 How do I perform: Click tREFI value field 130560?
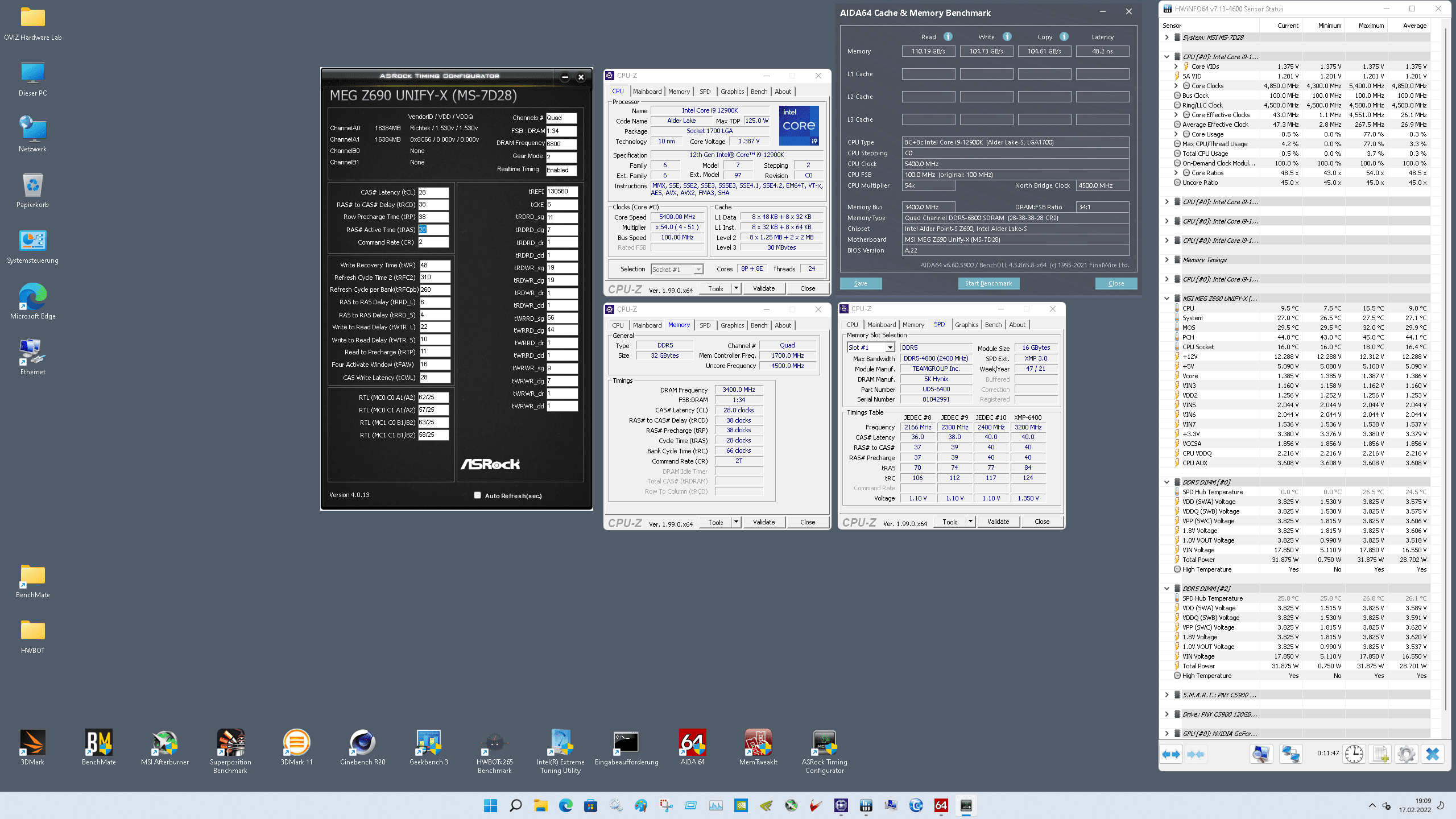pyautogui.click(x=562, y=192)
